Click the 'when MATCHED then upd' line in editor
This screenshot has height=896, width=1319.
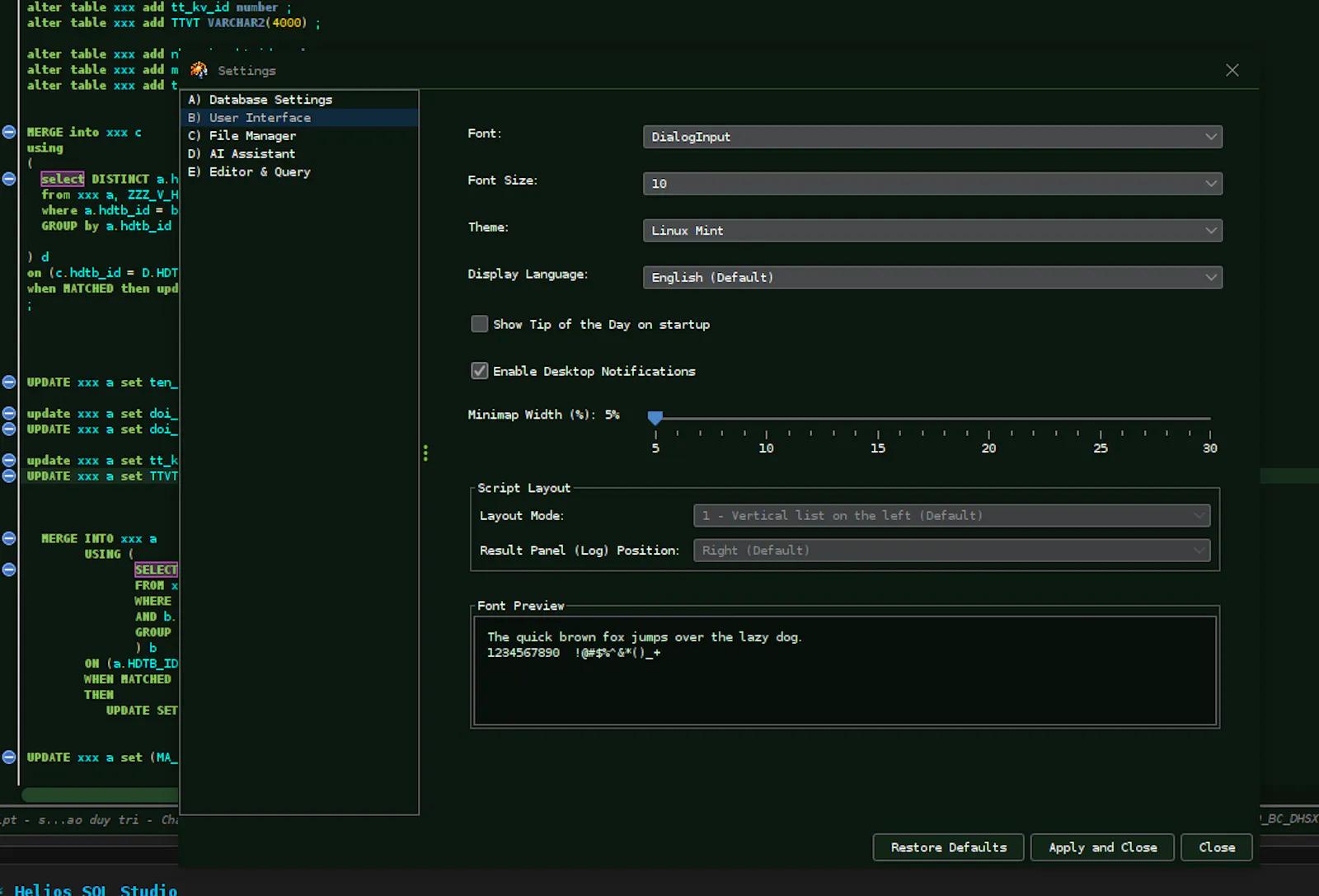[102, 289]
